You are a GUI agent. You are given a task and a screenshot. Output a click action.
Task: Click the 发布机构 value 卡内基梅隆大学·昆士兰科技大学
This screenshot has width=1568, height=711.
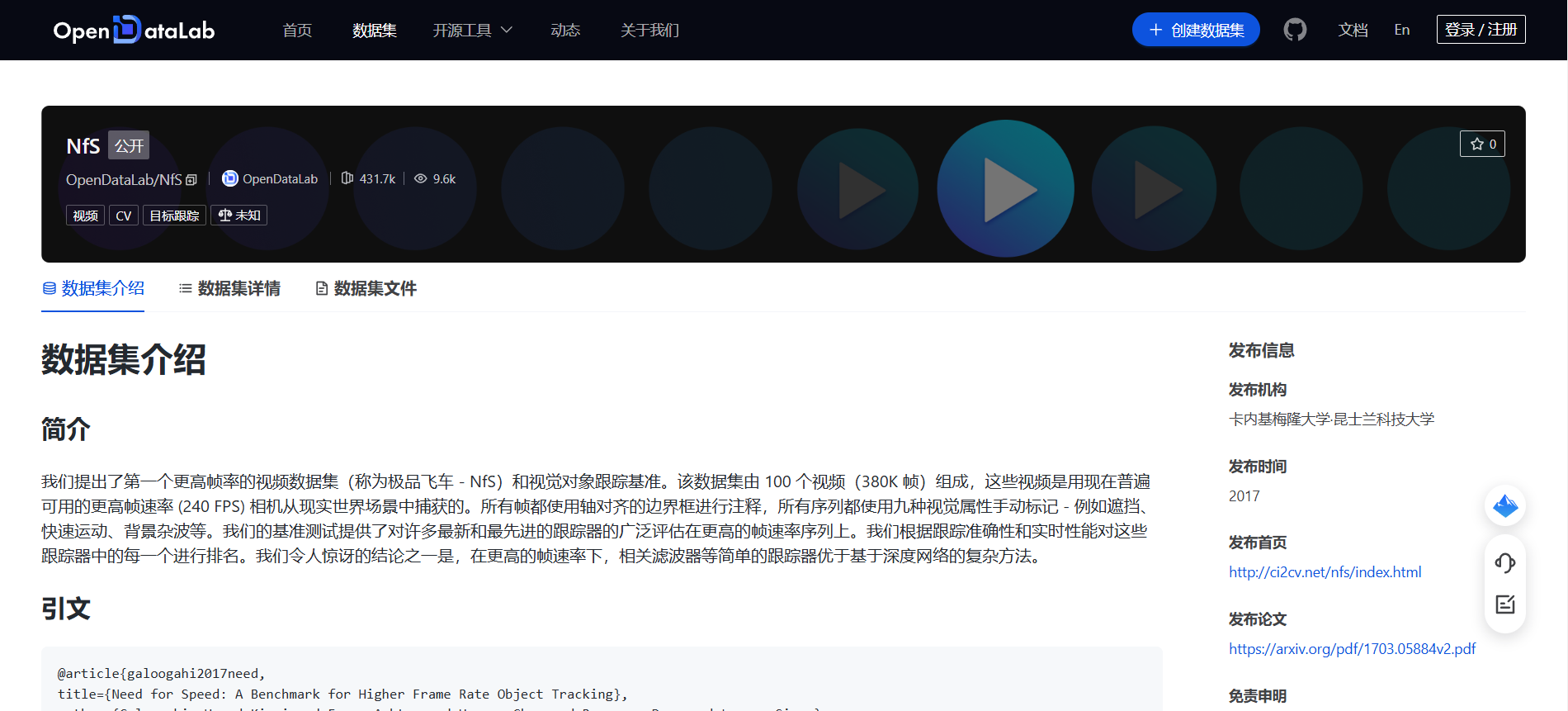(x=1331, y=419)
